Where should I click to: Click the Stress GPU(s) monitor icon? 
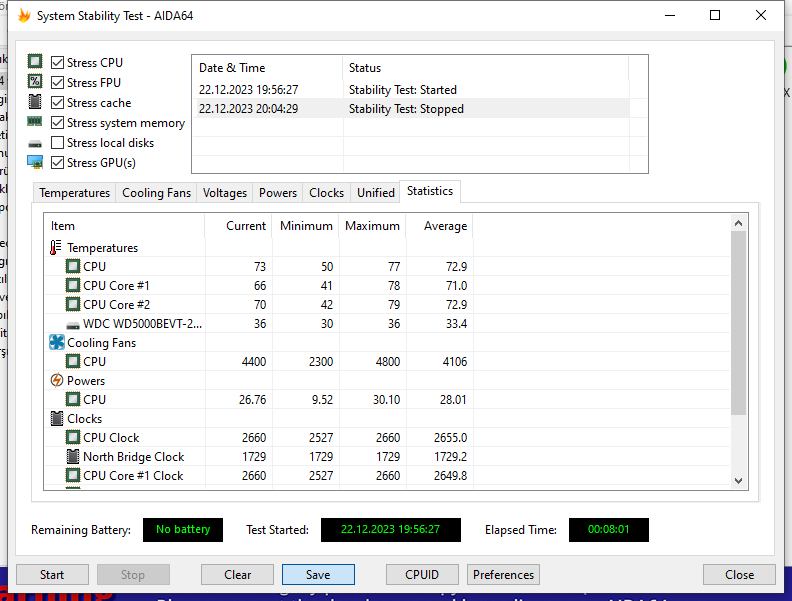35,163
